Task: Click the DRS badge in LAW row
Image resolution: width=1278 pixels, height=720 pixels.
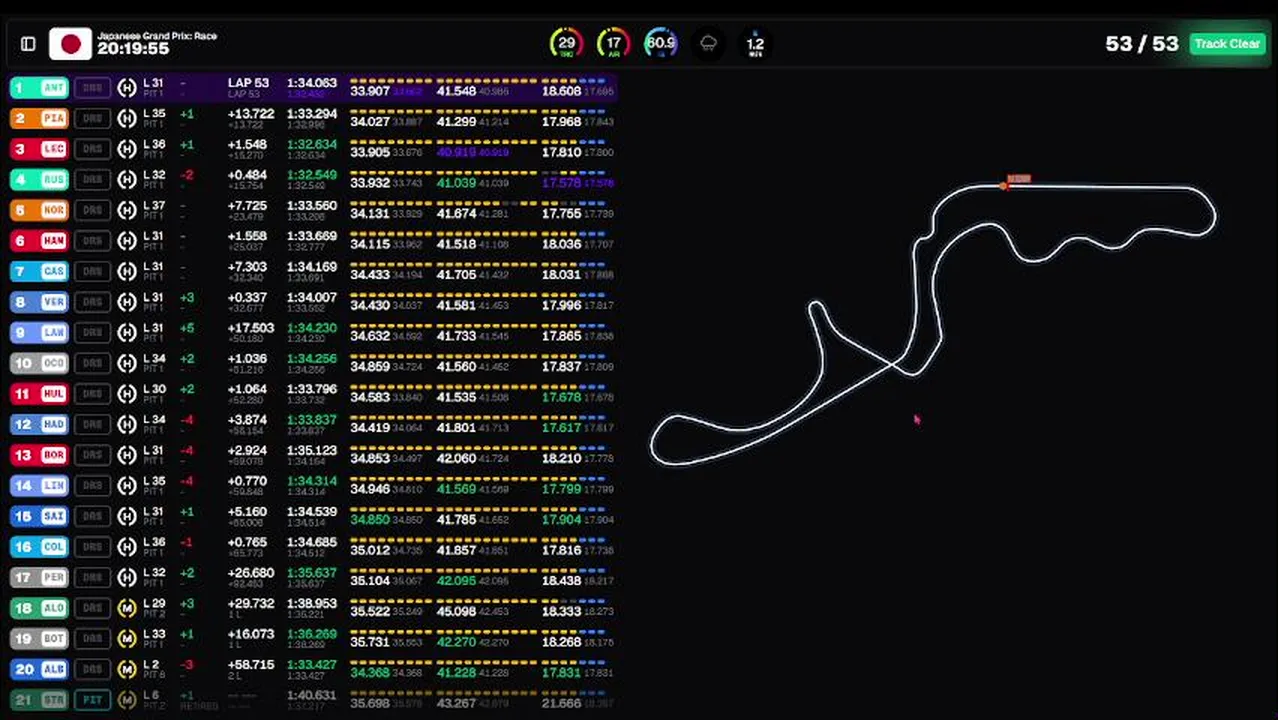Action: pos(92,333)
